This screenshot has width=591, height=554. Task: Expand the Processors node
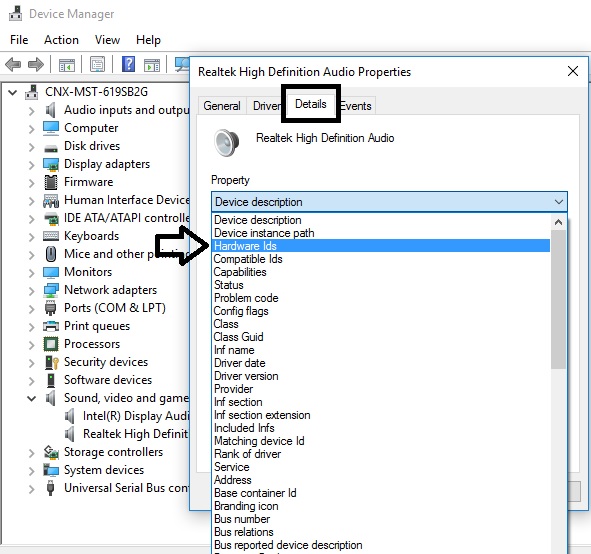pyautogui.click(x=32, y=344)
